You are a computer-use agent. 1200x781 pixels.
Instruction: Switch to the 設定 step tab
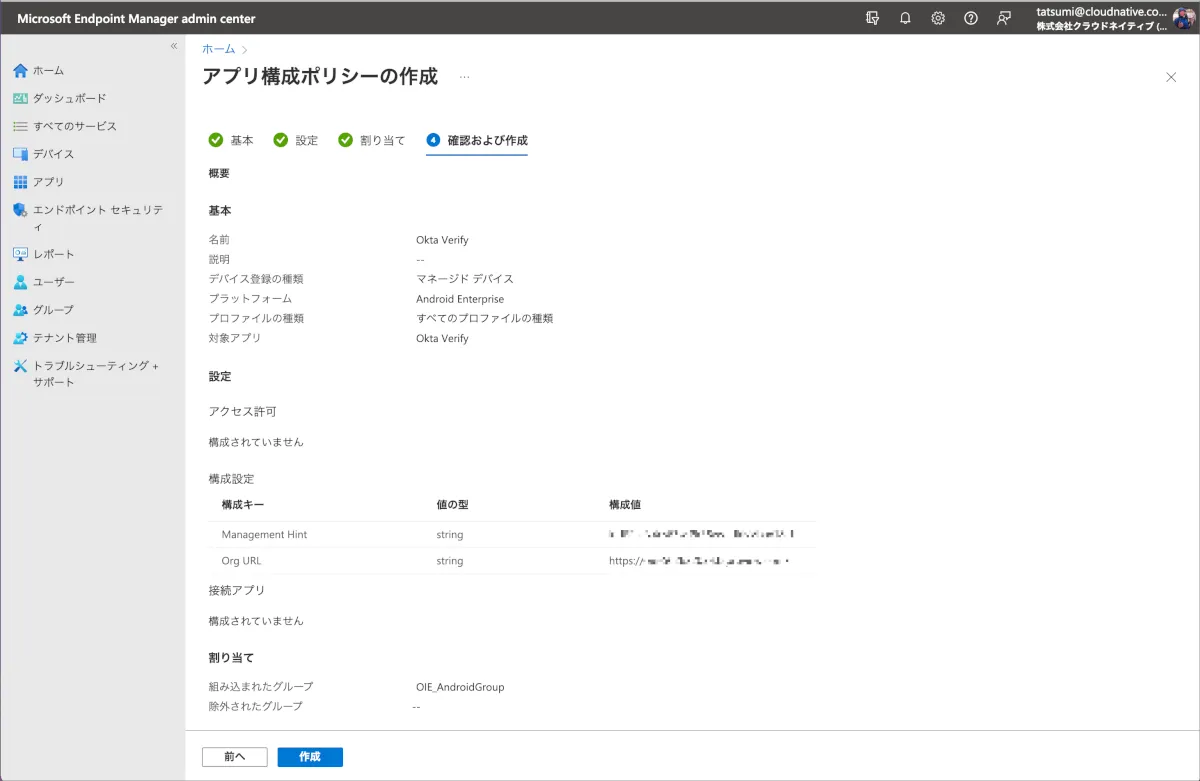(296, 141)
